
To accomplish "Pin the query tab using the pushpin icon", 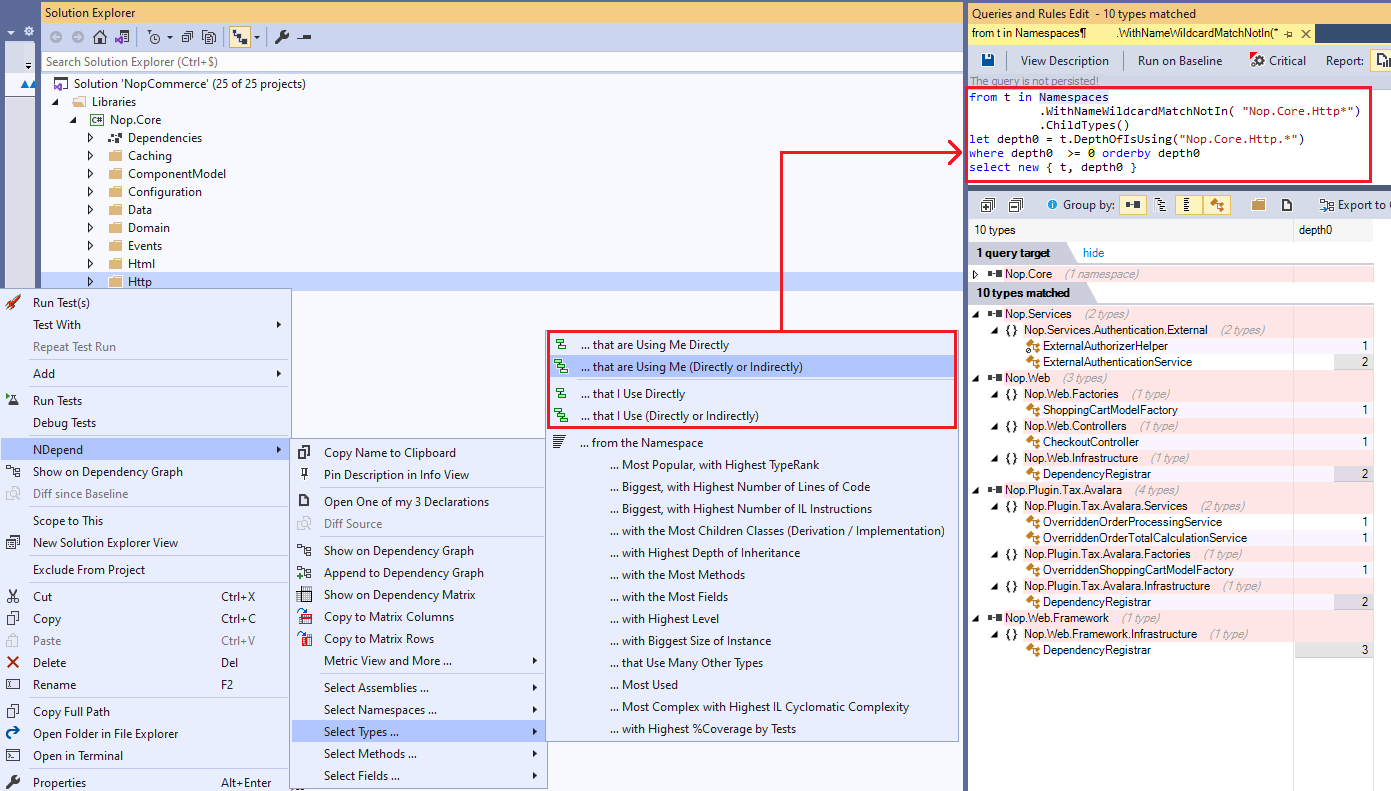I will [x=1289, y=33].
